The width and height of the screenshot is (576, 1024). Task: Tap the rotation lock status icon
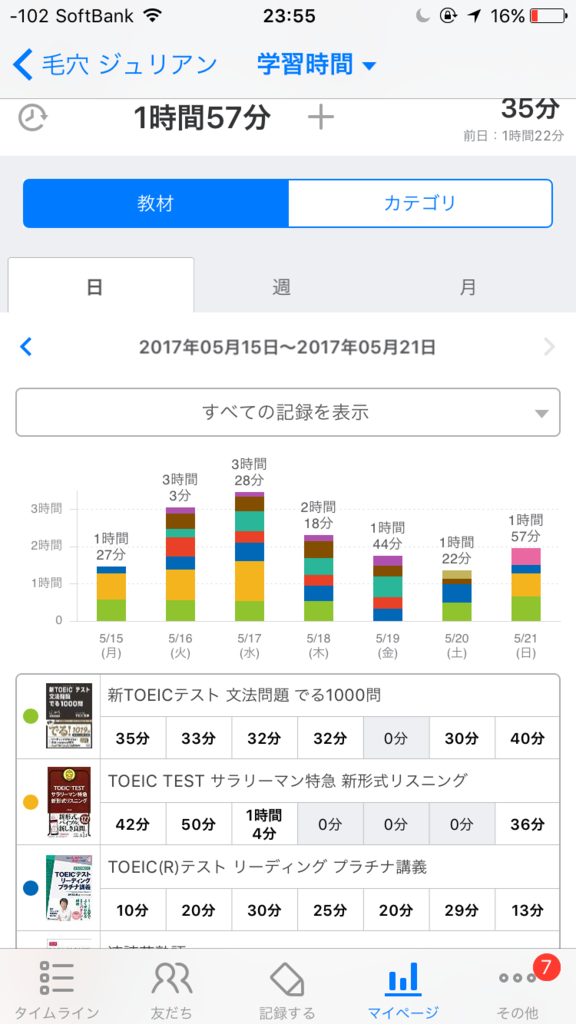tap(448, 16)
